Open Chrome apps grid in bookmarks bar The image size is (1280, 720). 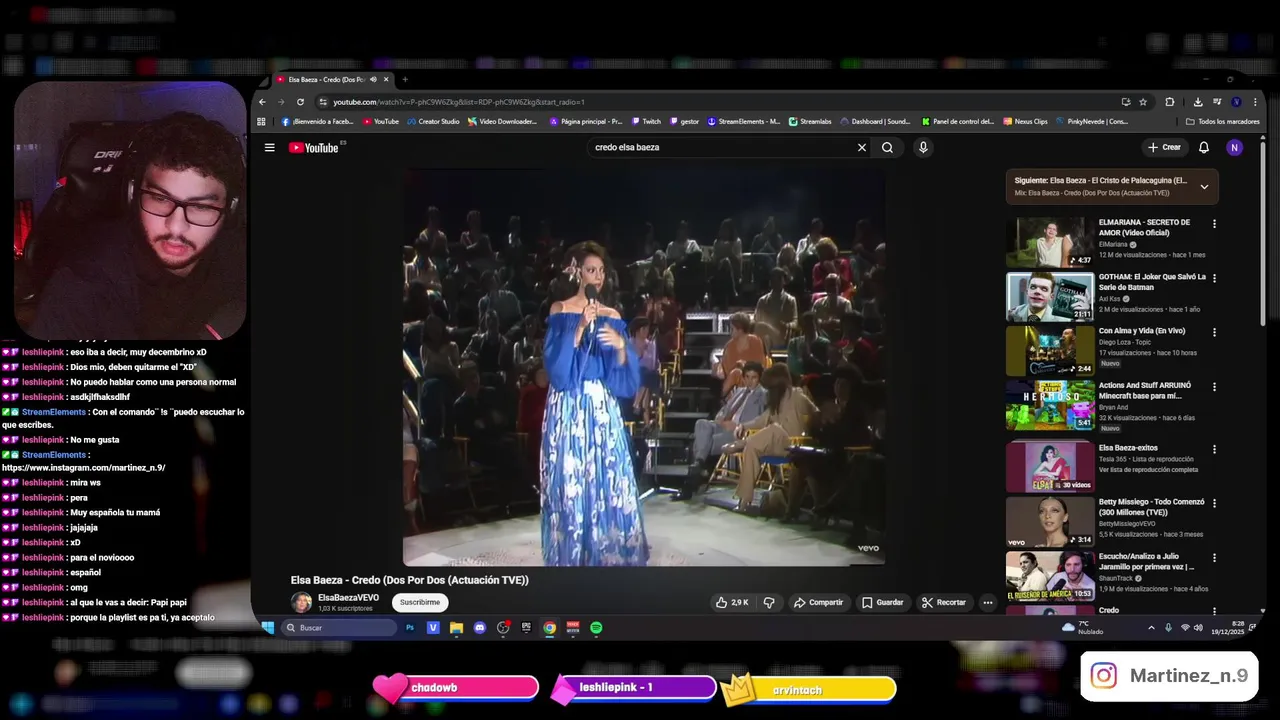pos(262,121)
